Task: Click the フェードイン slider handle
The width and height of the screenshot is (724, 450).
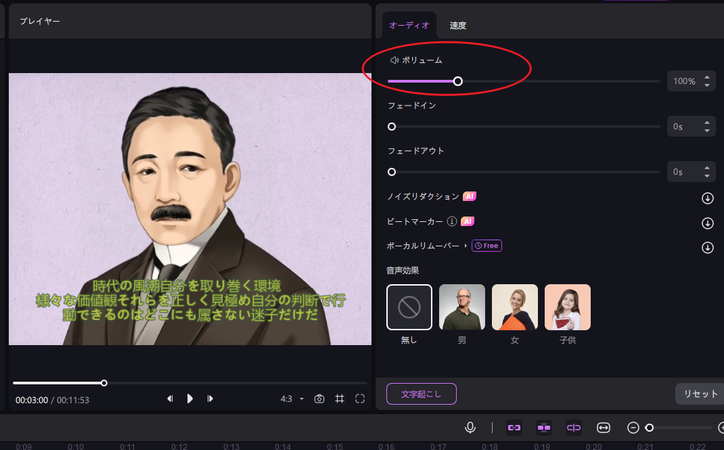Action: (x=392, y=126)
